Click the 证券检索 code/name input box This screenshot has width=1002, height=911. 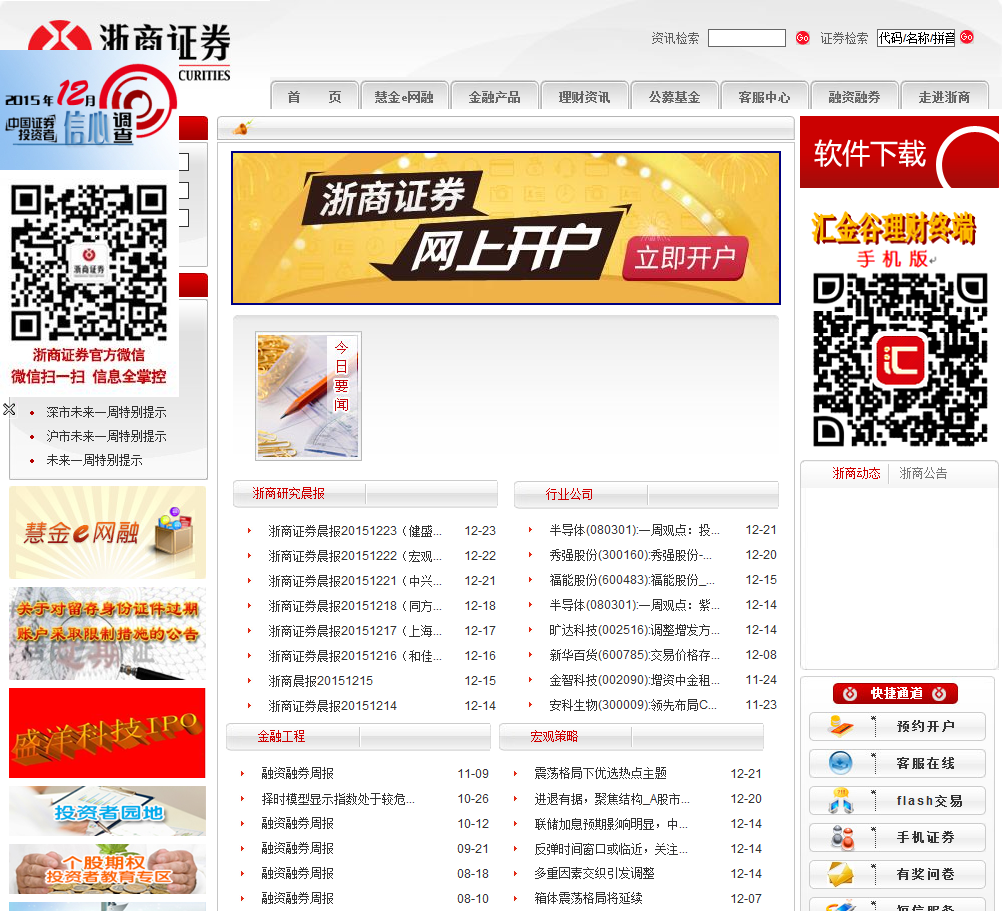pos(916,38)
